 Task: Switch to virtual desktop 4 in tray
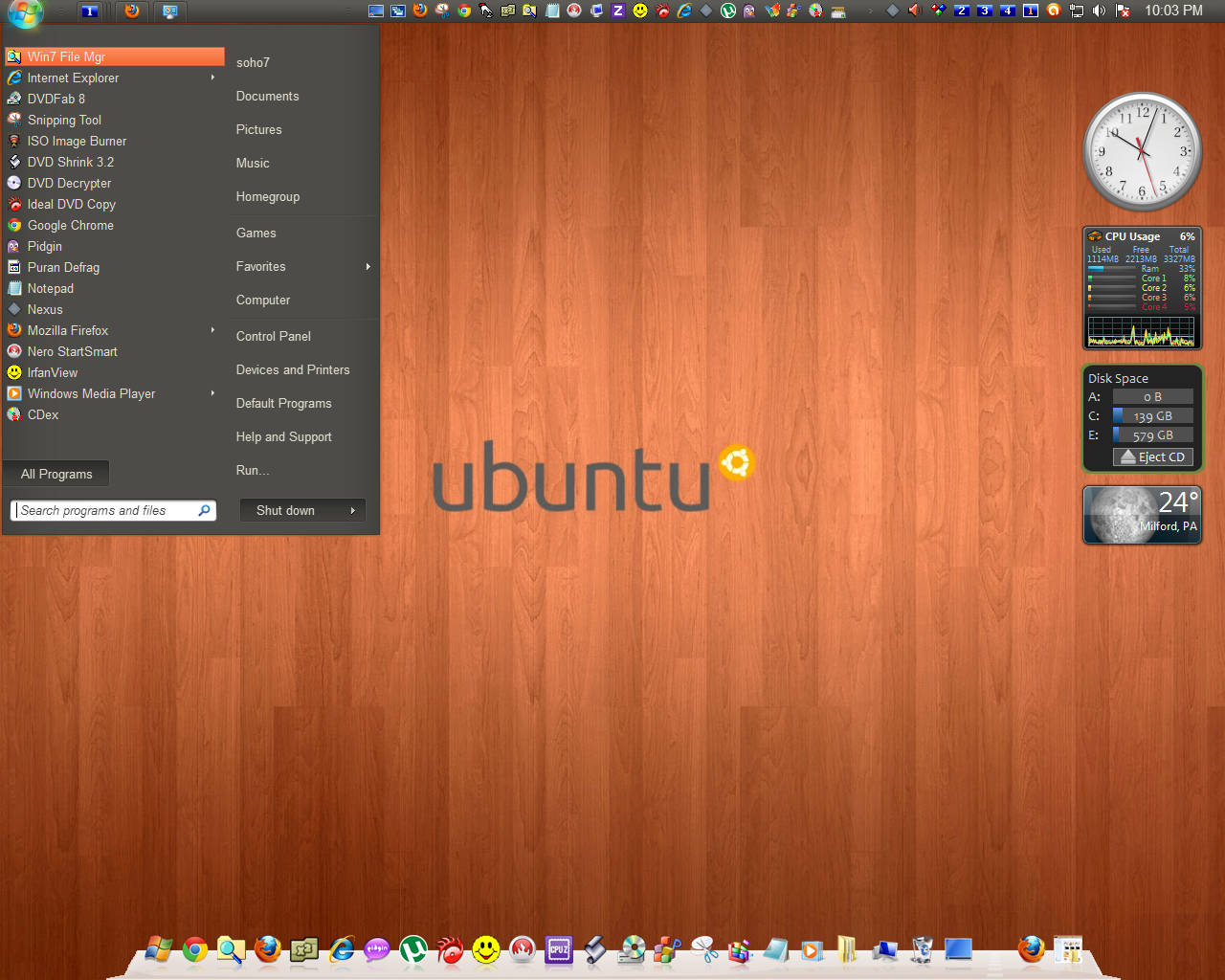1008,11
